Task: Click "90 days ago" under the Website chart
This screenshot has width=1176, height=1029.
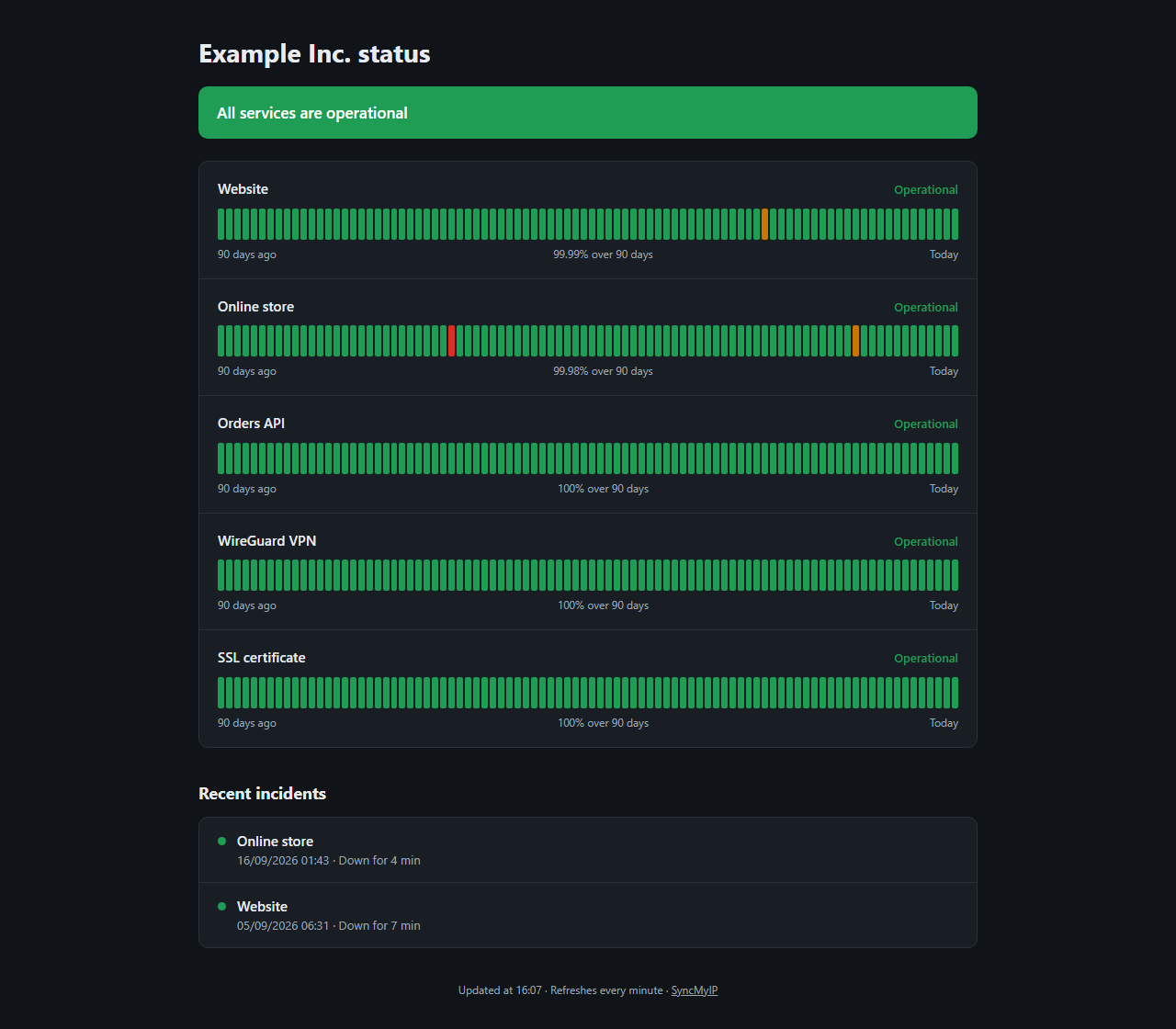Action: [247, 254]
